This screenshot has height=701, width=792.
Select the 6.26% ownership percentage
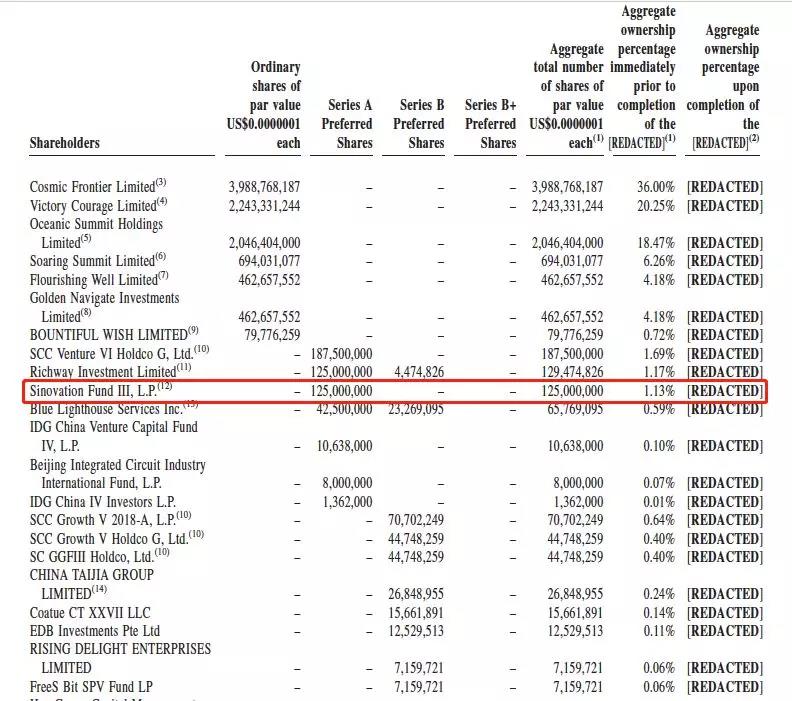coord(659,261)
